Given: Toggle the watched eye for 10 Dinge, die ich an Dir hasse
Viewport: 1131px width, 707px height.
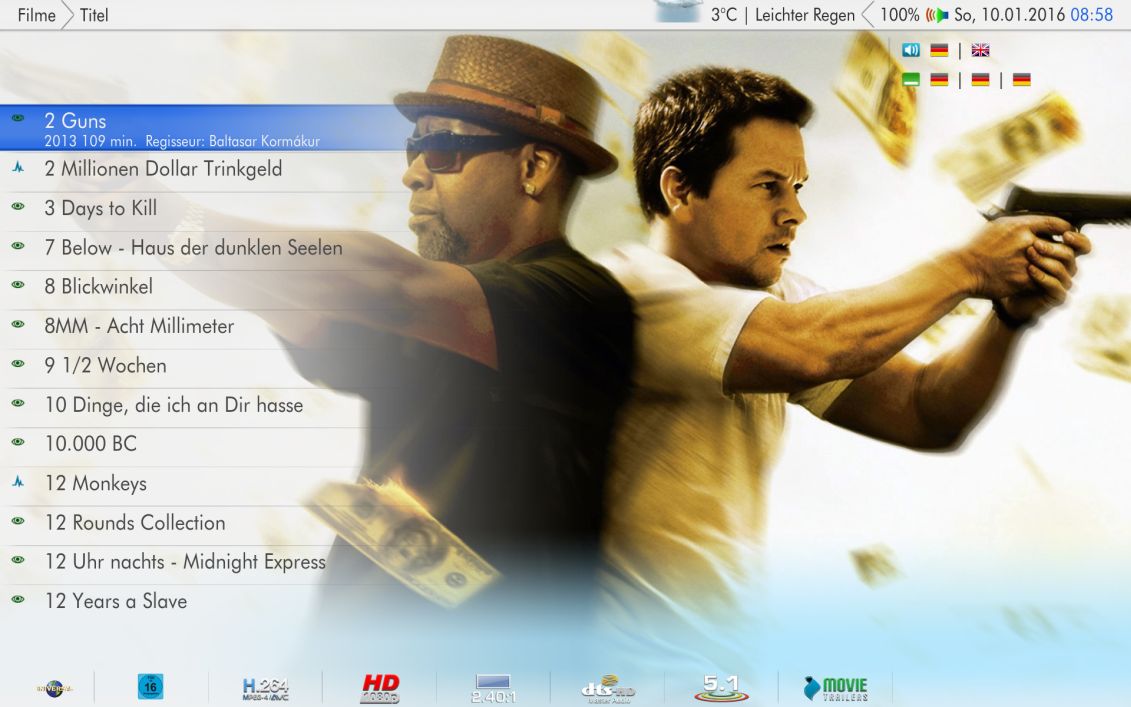Looking at the screenshot, I should click(x=18, y=403).
